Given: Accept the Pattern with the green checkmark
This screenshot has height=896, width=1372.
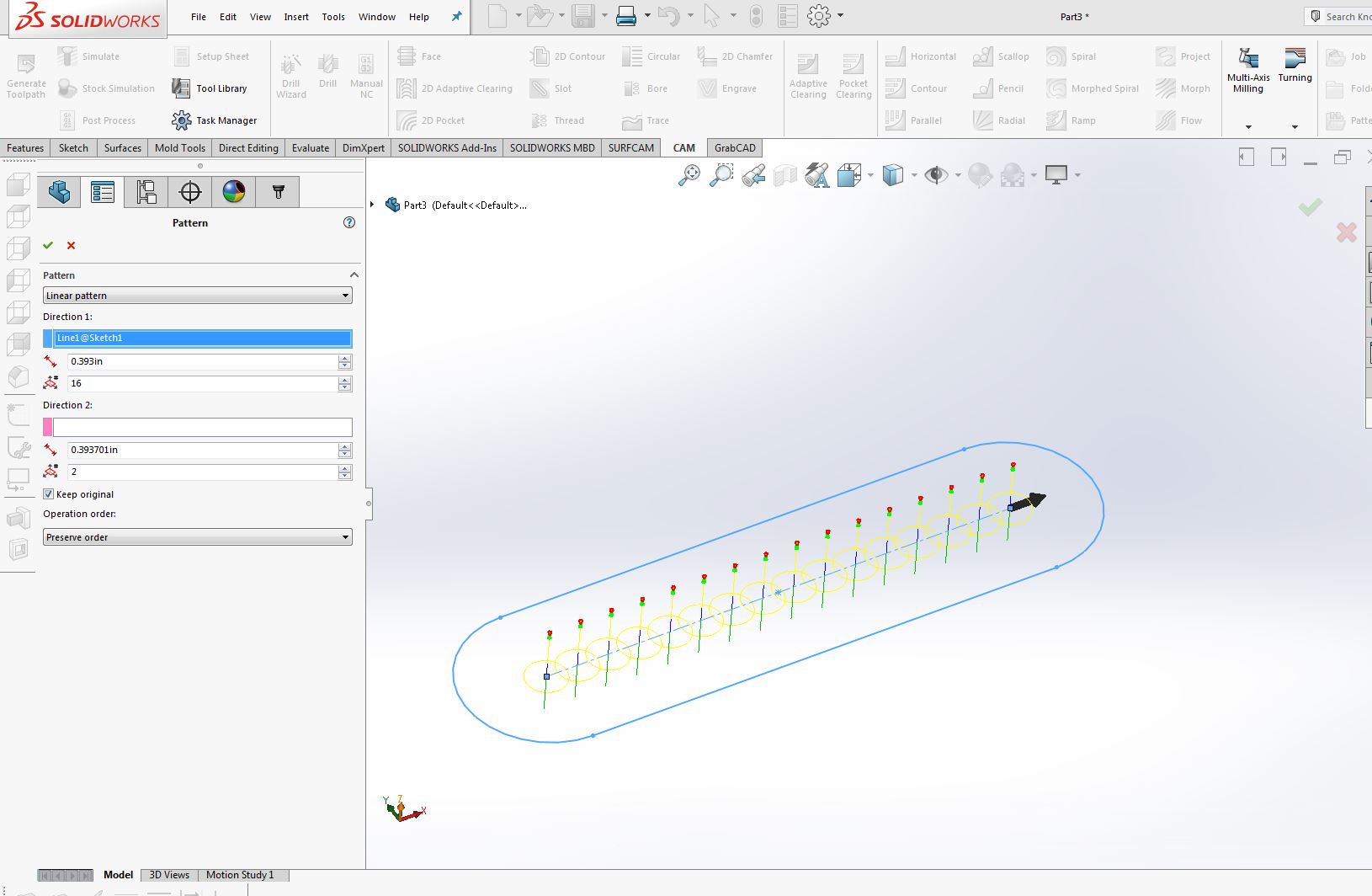Looking at the screenshot, I should (48, 245).
